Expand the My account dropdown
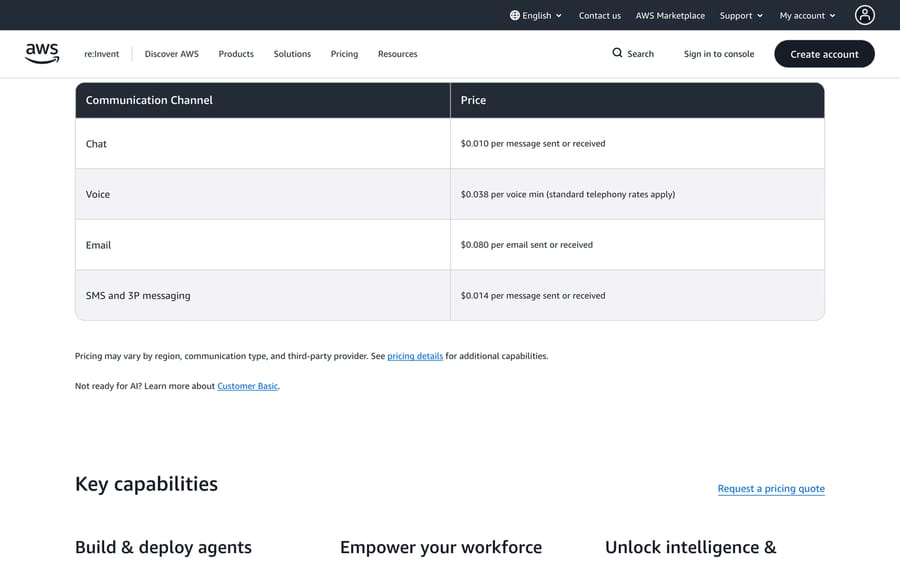This screenshot has height=563, width=900. [x=807, y=15]
